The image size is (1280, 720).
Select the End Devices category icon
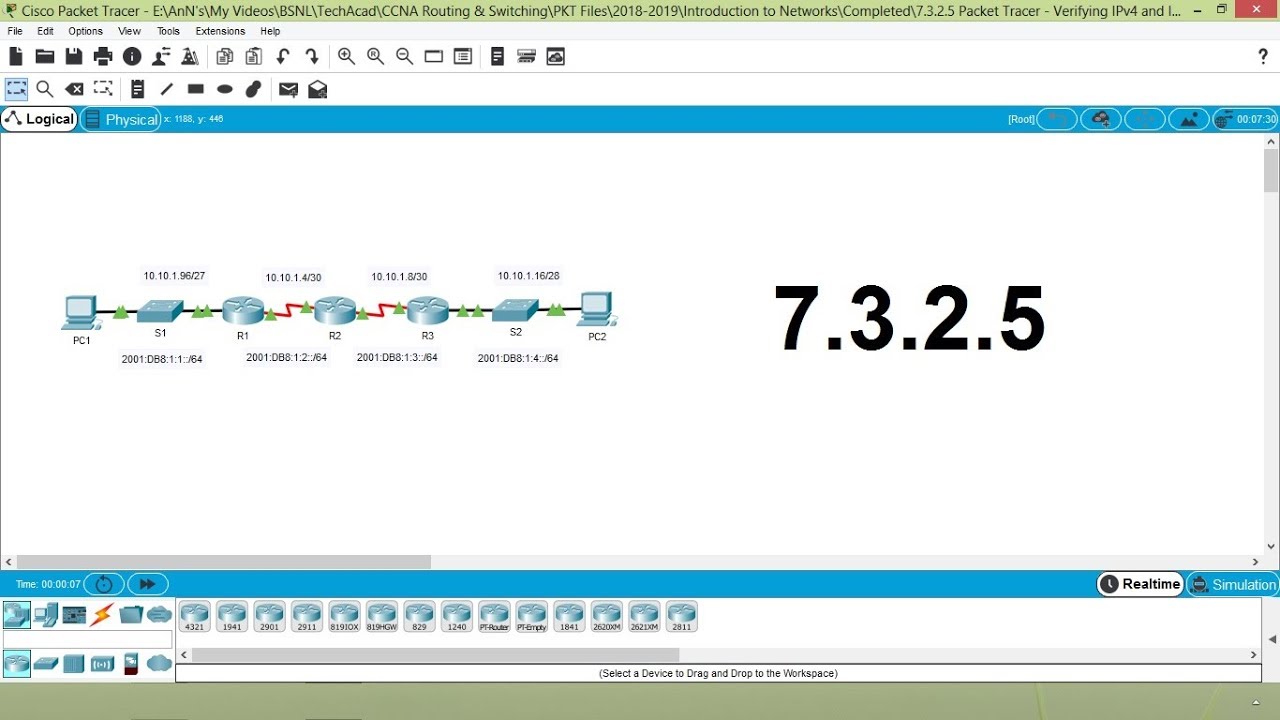pos(45,614)
